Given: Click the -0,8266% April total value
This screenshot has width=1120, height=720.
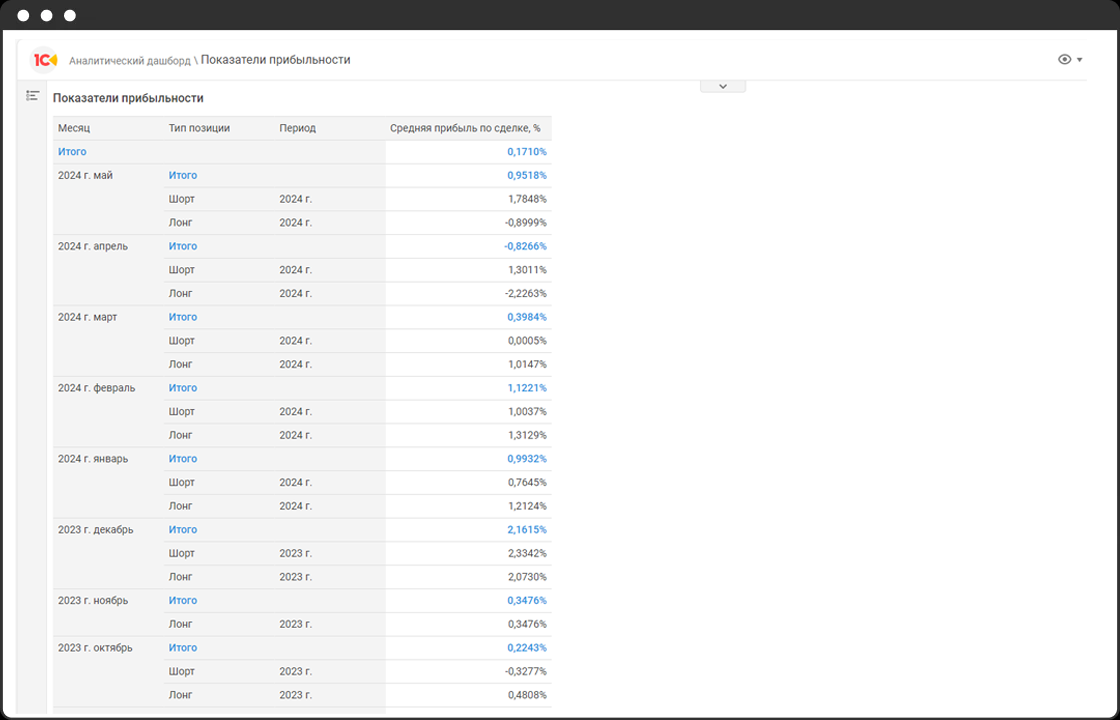Looking at the screenshot, I should coord(525,246).
